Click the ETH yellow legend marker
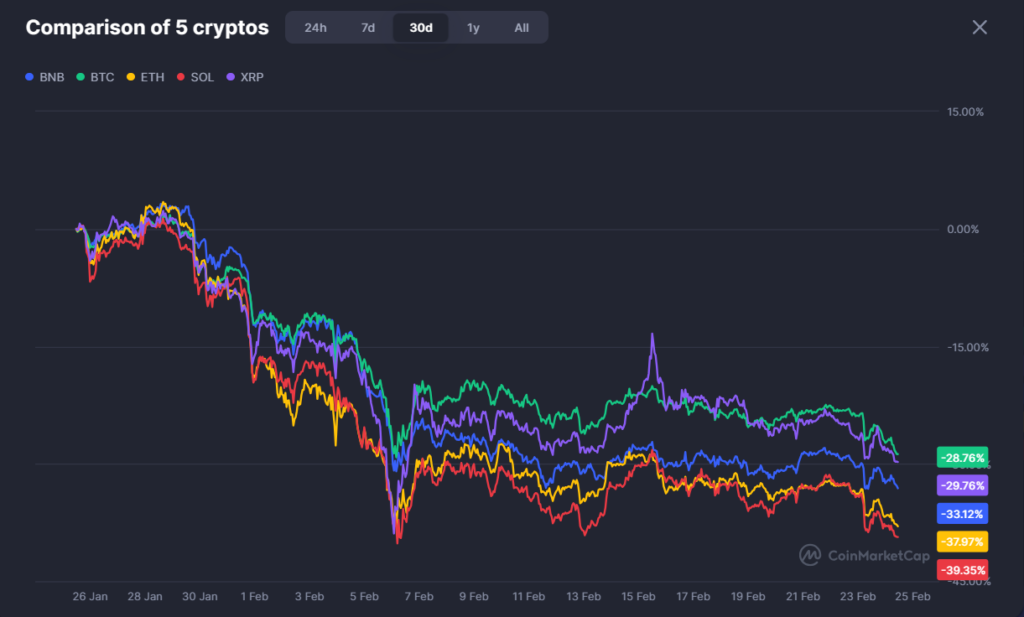Viewport: 1024px width, 617px height. click(129, 76)
